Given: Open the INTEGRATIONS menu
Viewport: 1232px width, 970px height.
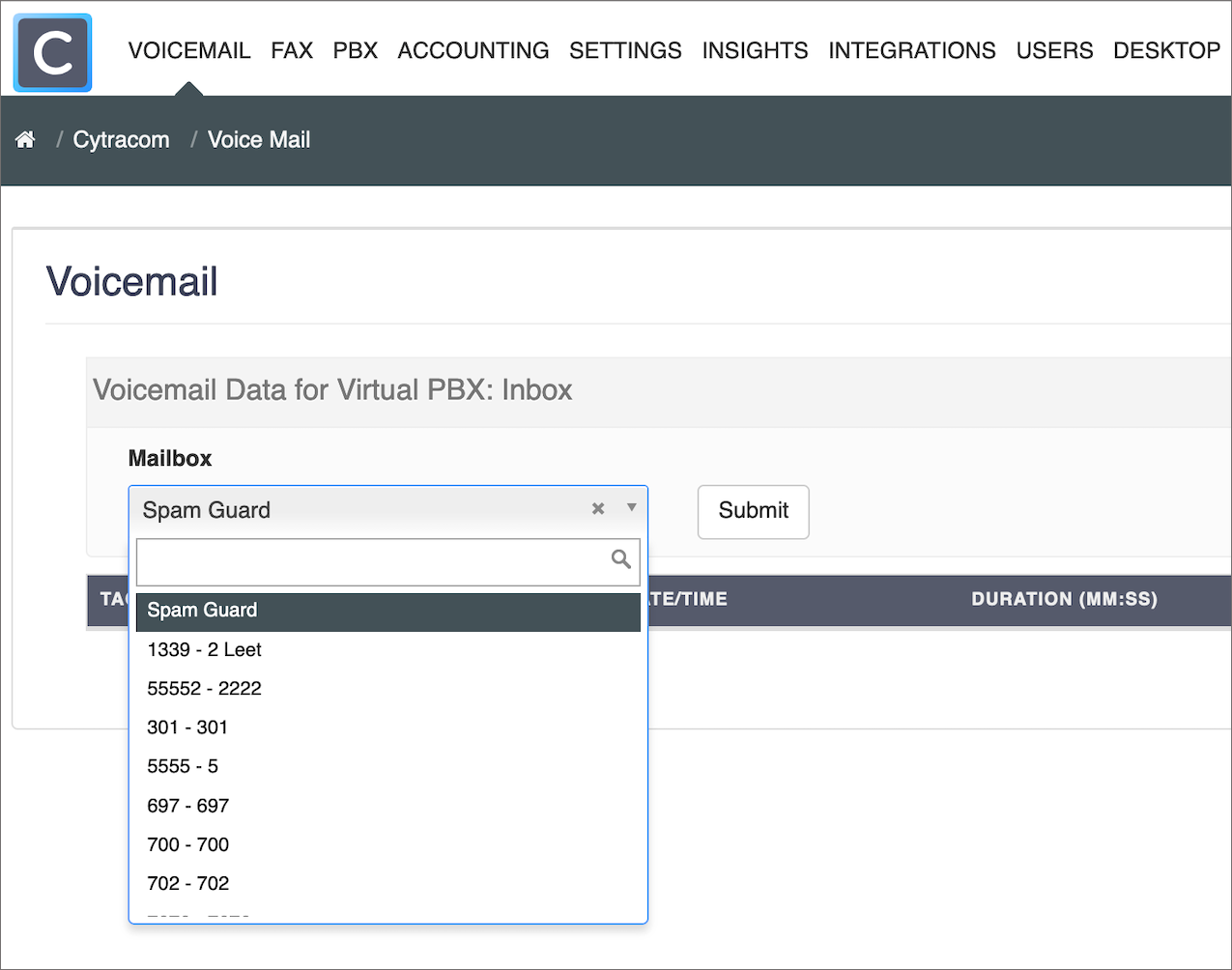Looking at the screenshot, I should tap(912, 50).
